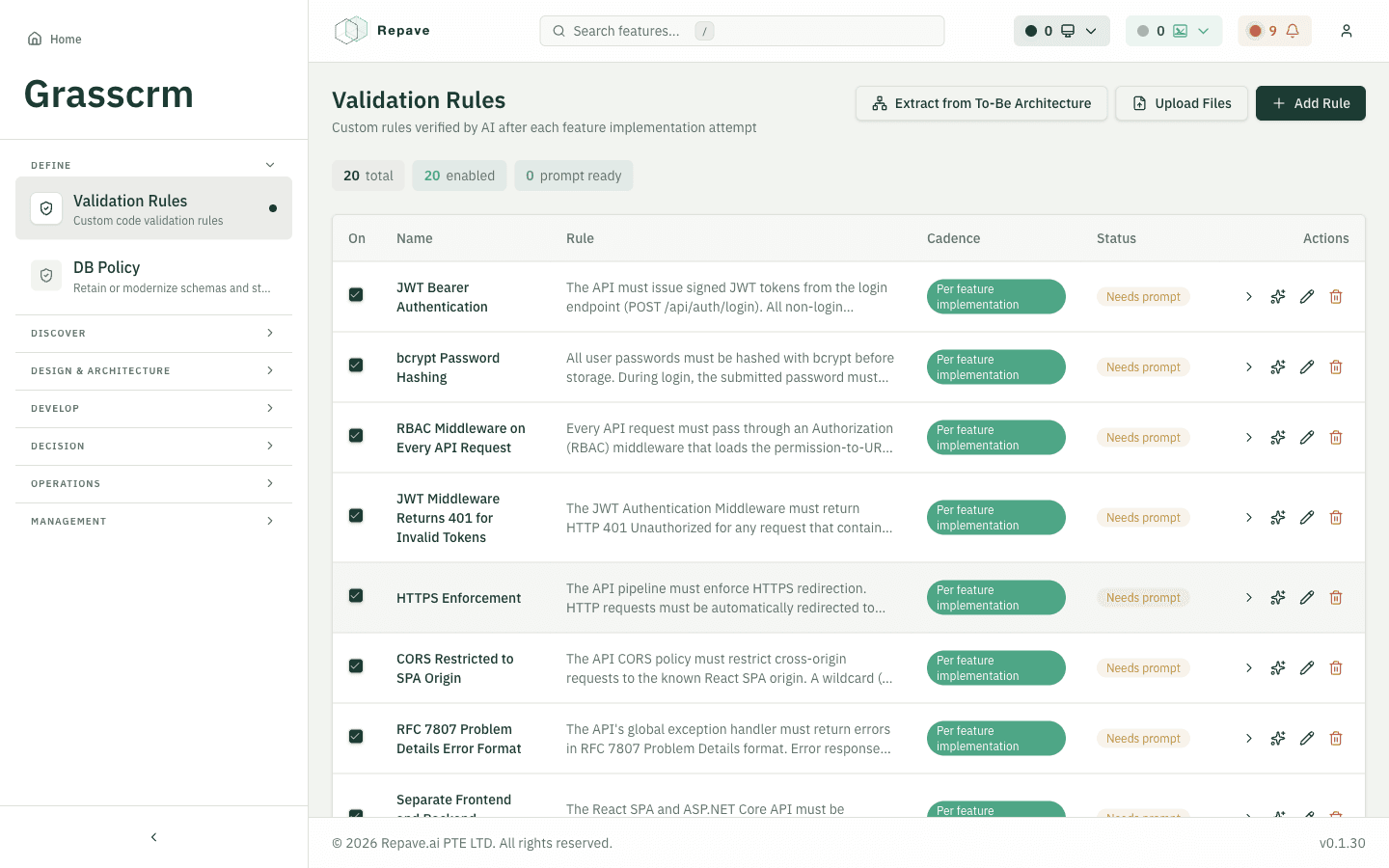The image size is (1389, 868).
Task: Expand the Operations section
Action: point(153,484)
